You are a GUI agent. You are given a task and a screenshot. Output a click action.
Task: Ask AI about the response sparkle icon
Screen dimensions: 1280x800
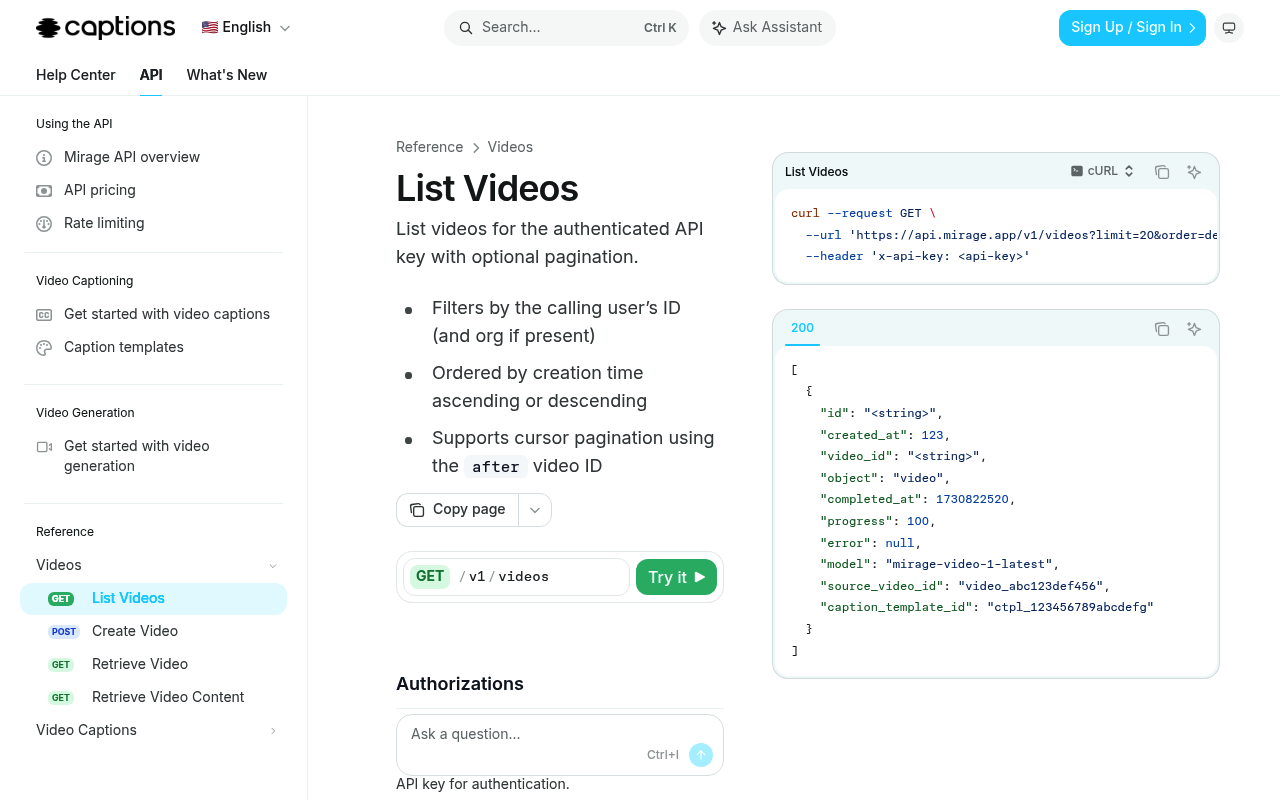(1194, 329)
